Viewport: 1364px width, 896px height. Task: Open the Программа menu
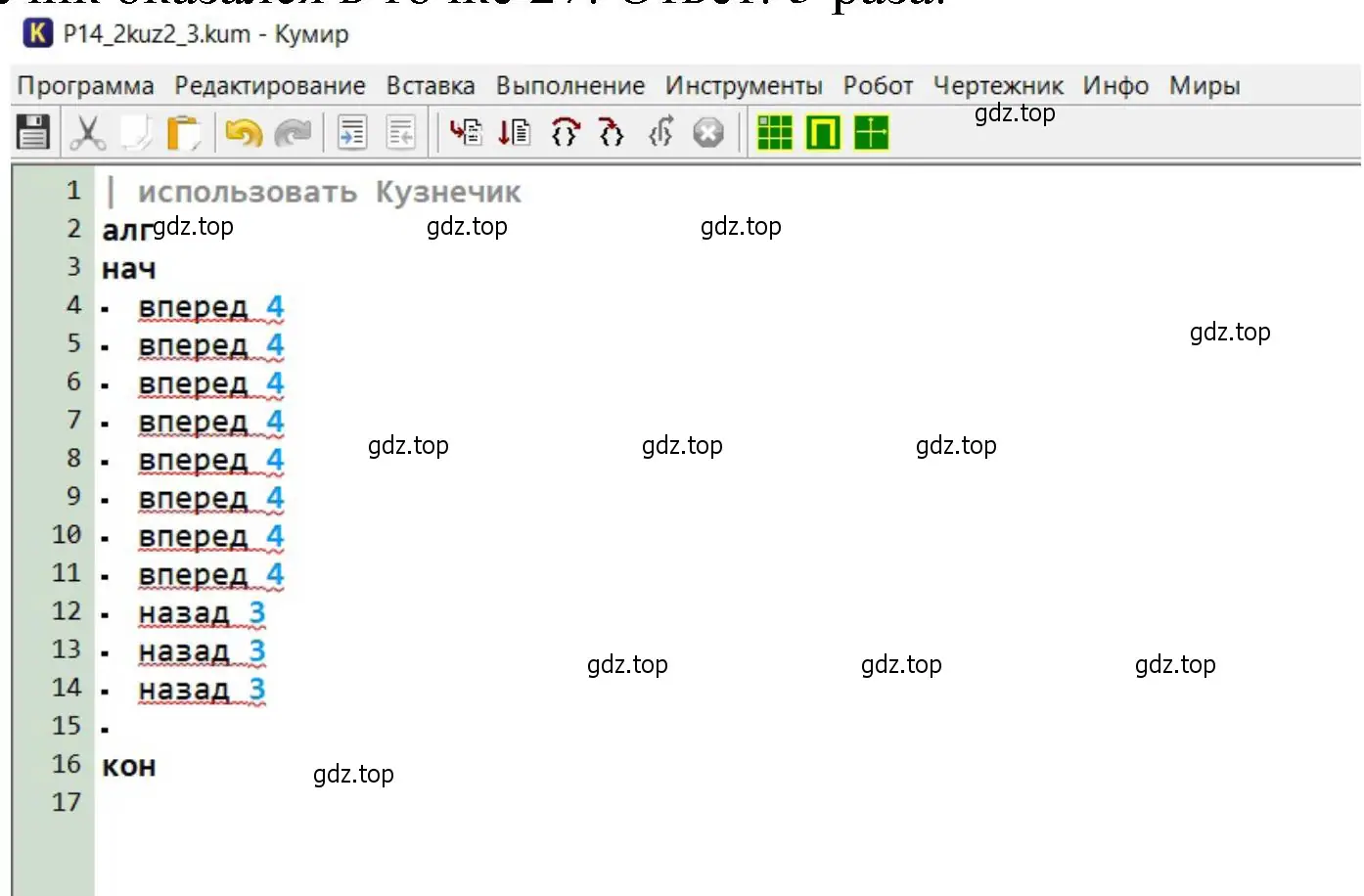point(85,86)
